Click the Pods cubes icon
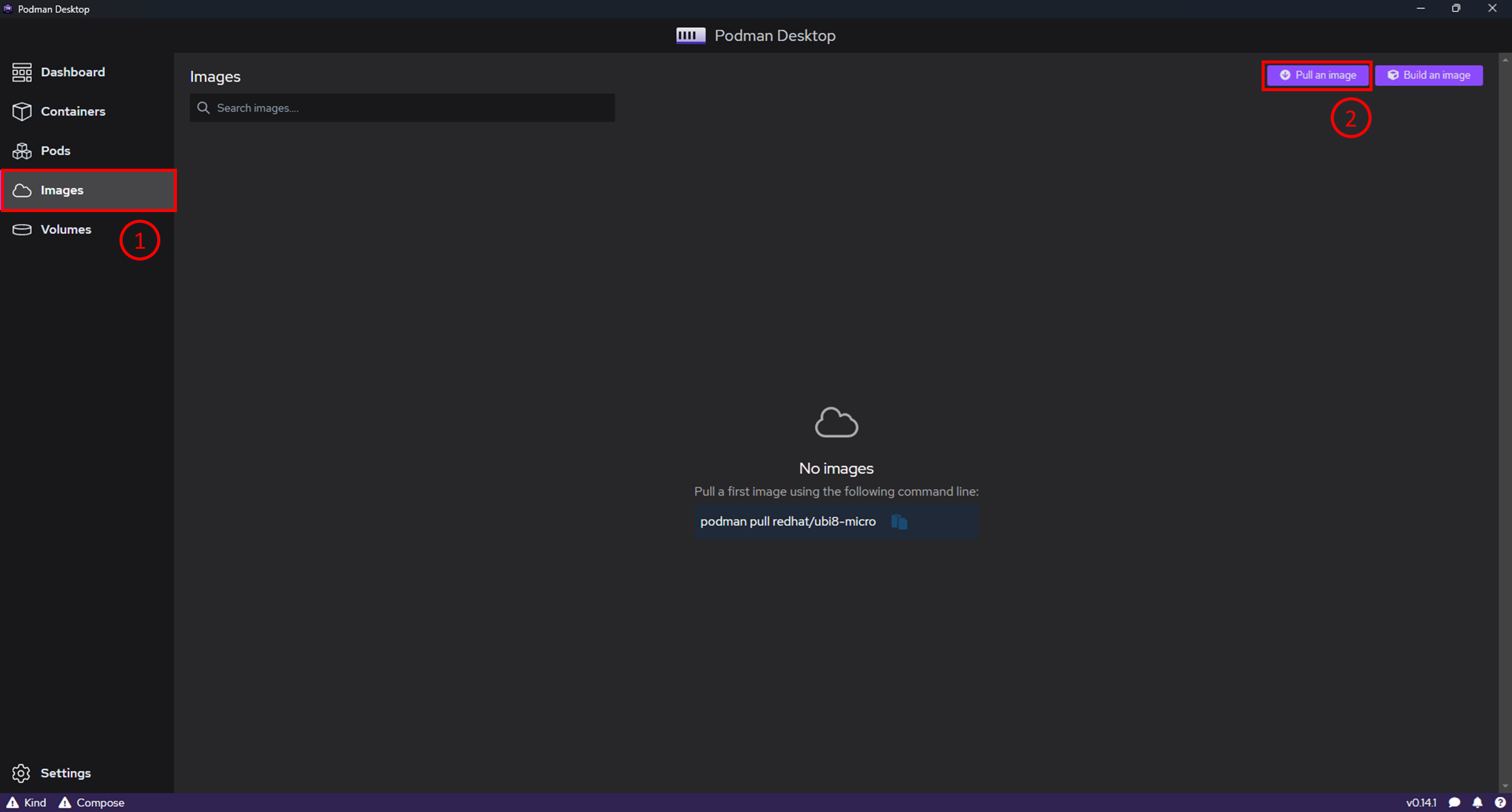Image resolution: width=1512 pixels, height=812 pixels. pyautogui.click(x=22, y=151)
